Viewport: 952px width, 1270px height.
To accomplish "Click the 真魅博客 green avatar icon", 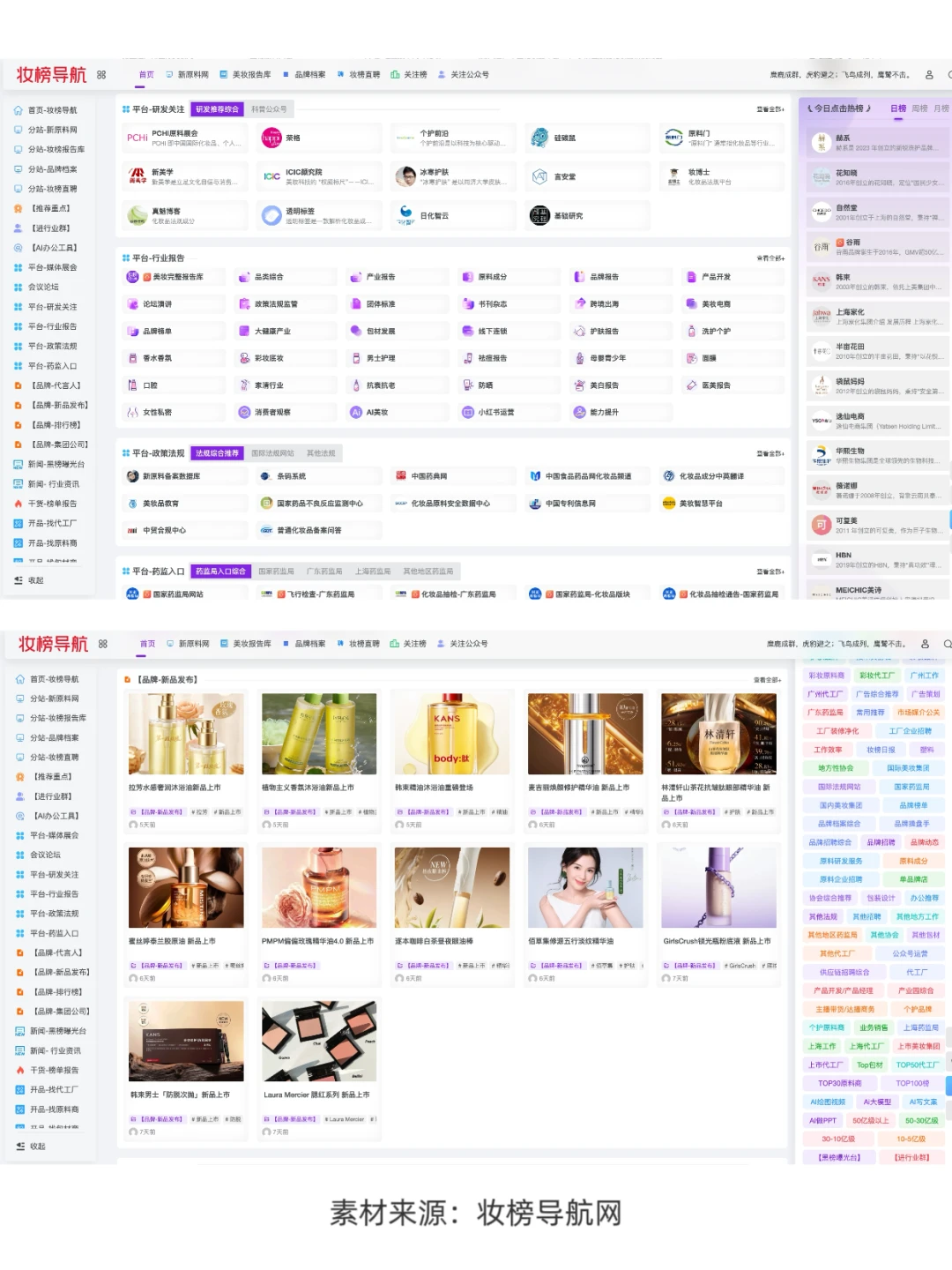I will (138, 215).
